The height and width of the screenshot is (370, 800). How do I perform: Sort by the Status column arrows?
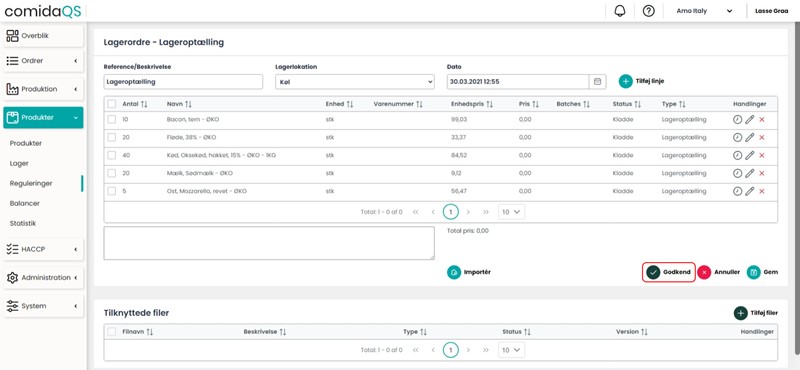coord(638,104)
